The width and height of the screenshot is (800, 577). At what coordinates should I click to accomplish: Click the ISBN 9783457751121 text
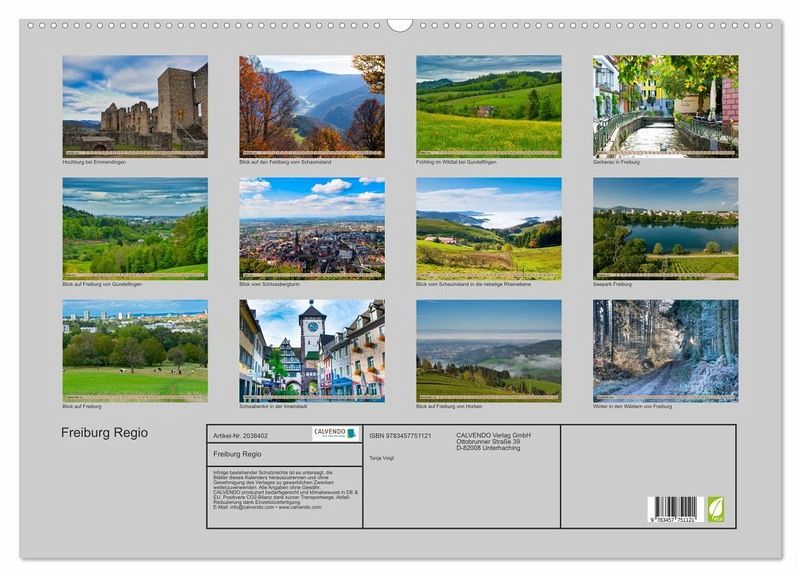pos(400,436)
